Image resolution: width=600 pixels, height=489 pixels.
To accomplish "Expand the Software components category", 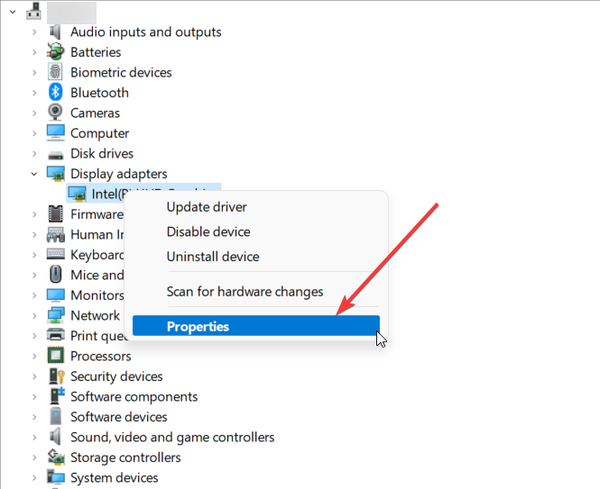I will [x=35, y=396].
